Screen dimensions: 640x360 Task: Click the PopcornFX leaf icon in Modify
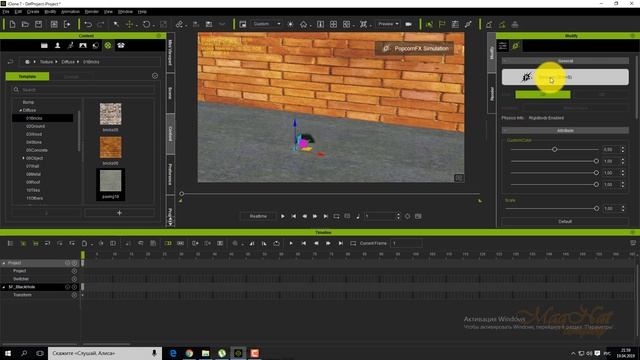(x=516, y=46)
